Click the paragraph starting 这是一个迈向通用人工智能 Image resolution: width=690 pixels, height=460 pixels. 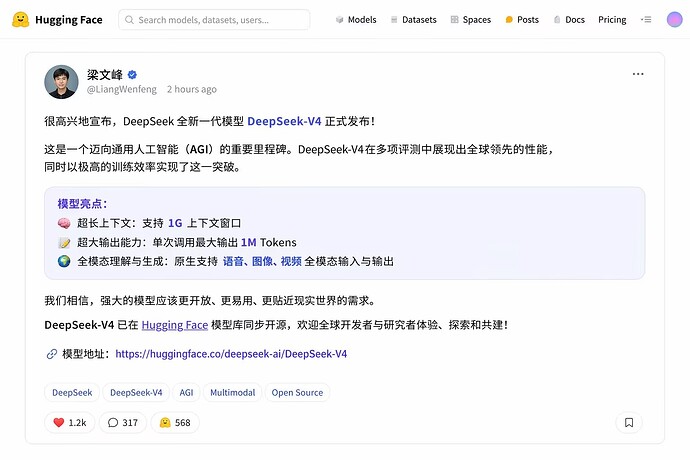click(298, 158)
